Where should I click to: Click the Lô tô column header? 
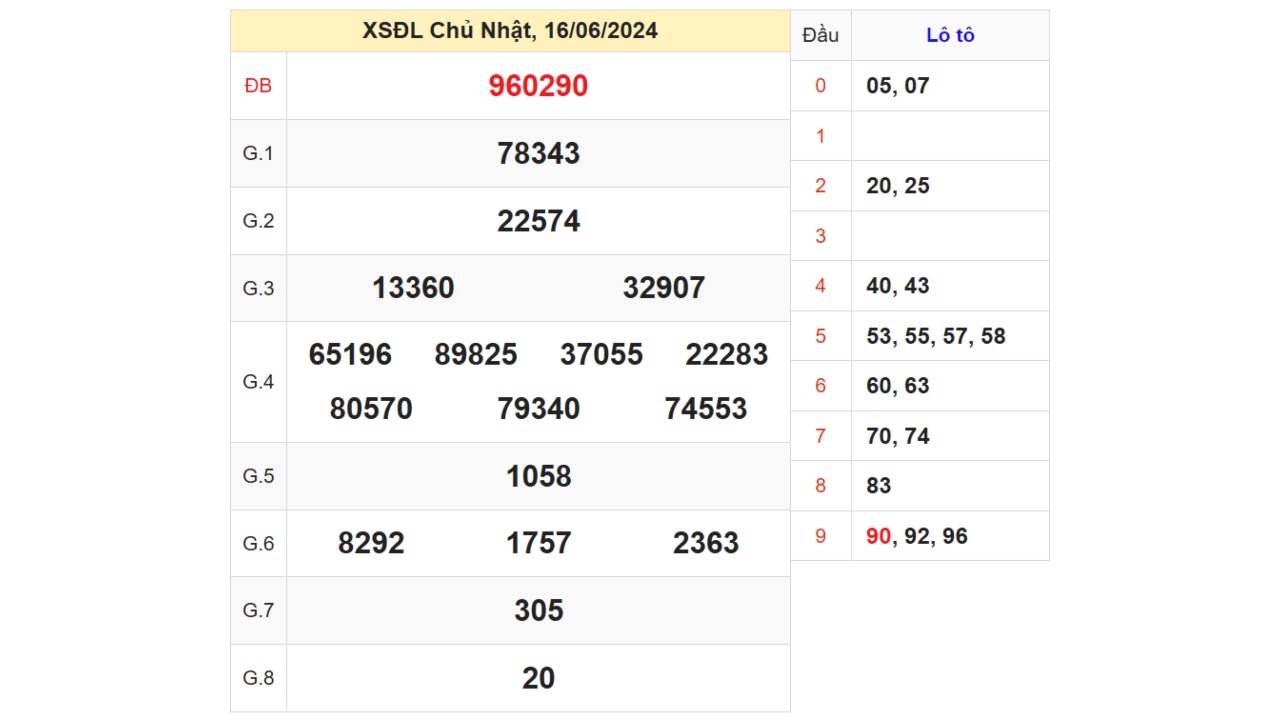coord(950,35)
